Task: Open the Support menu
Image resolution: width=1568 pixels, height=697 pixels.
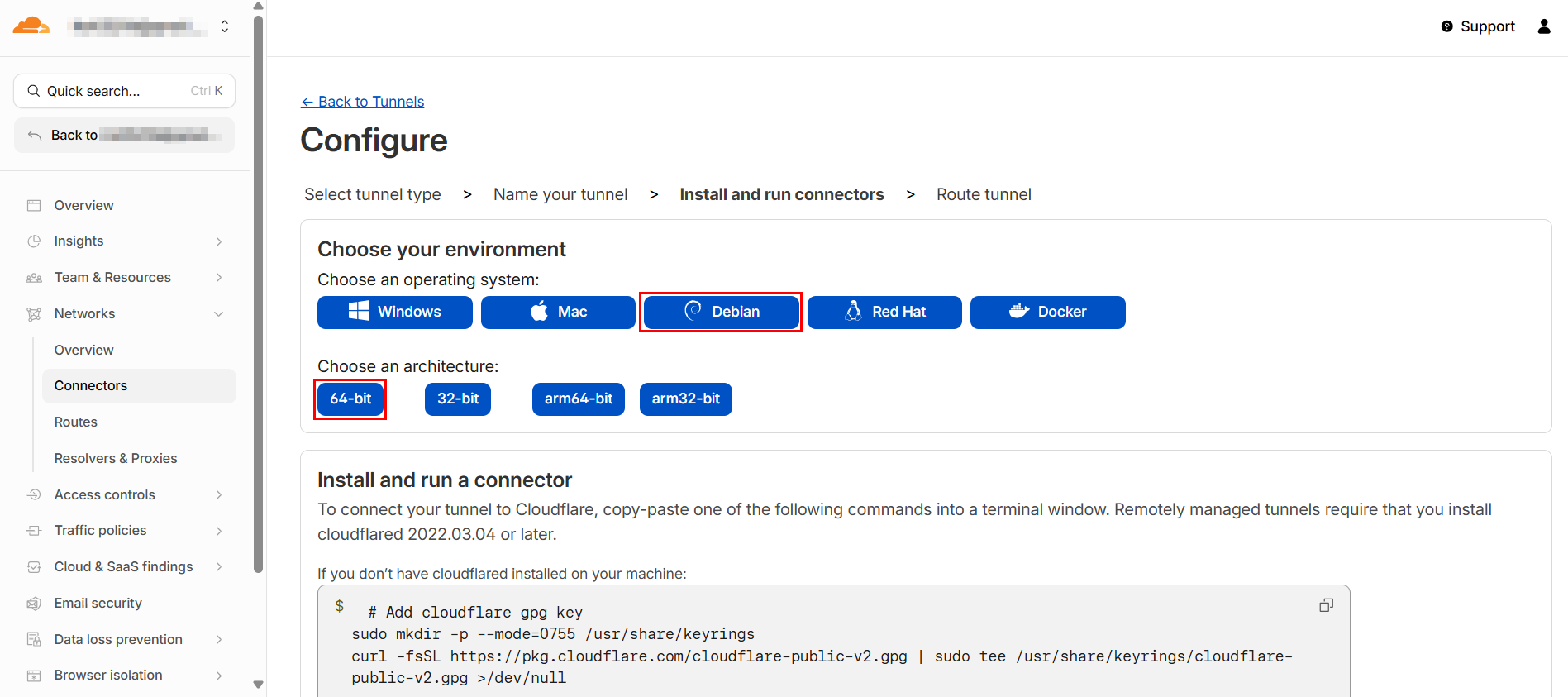Action: pyautogui.click(x=1478, y=26)
